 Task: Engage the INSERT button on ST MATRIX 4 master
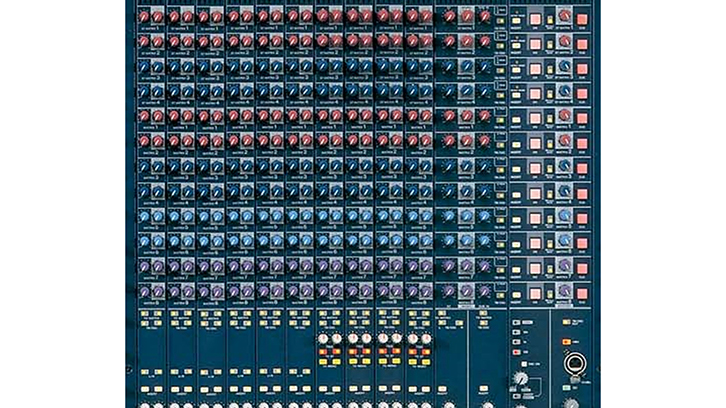click(x=516, y=95)
